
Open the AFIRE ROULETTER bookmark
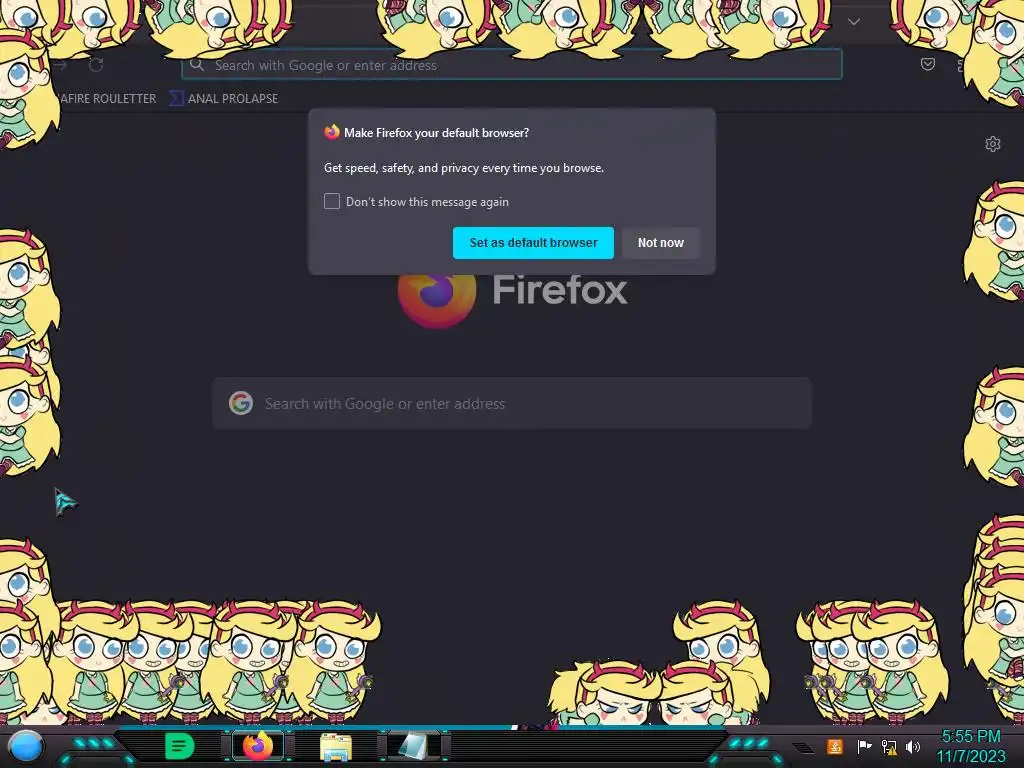pyautogui.click(x=107, y=99)
